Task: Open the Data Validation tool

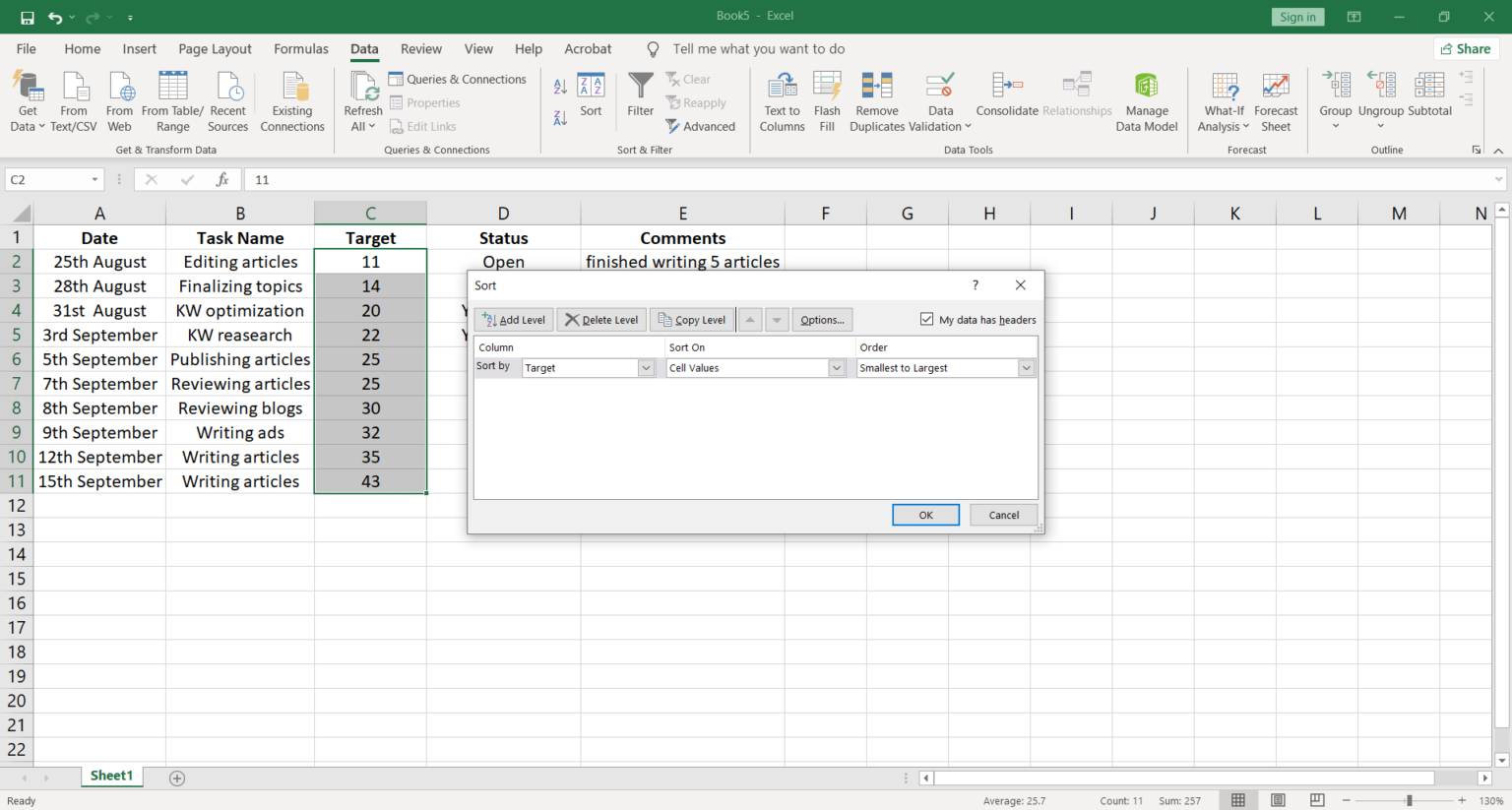Action: [x=939, y=101]
